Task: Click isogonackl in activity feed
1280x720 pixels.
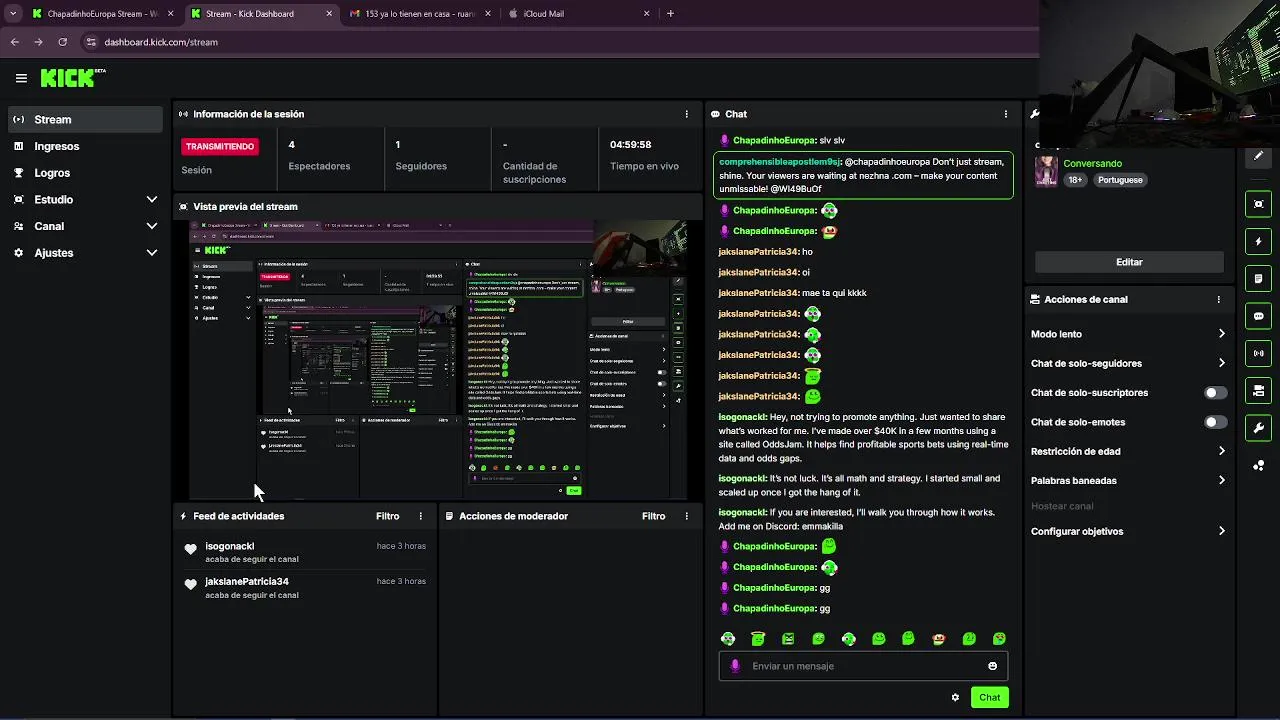Action: 230,546
